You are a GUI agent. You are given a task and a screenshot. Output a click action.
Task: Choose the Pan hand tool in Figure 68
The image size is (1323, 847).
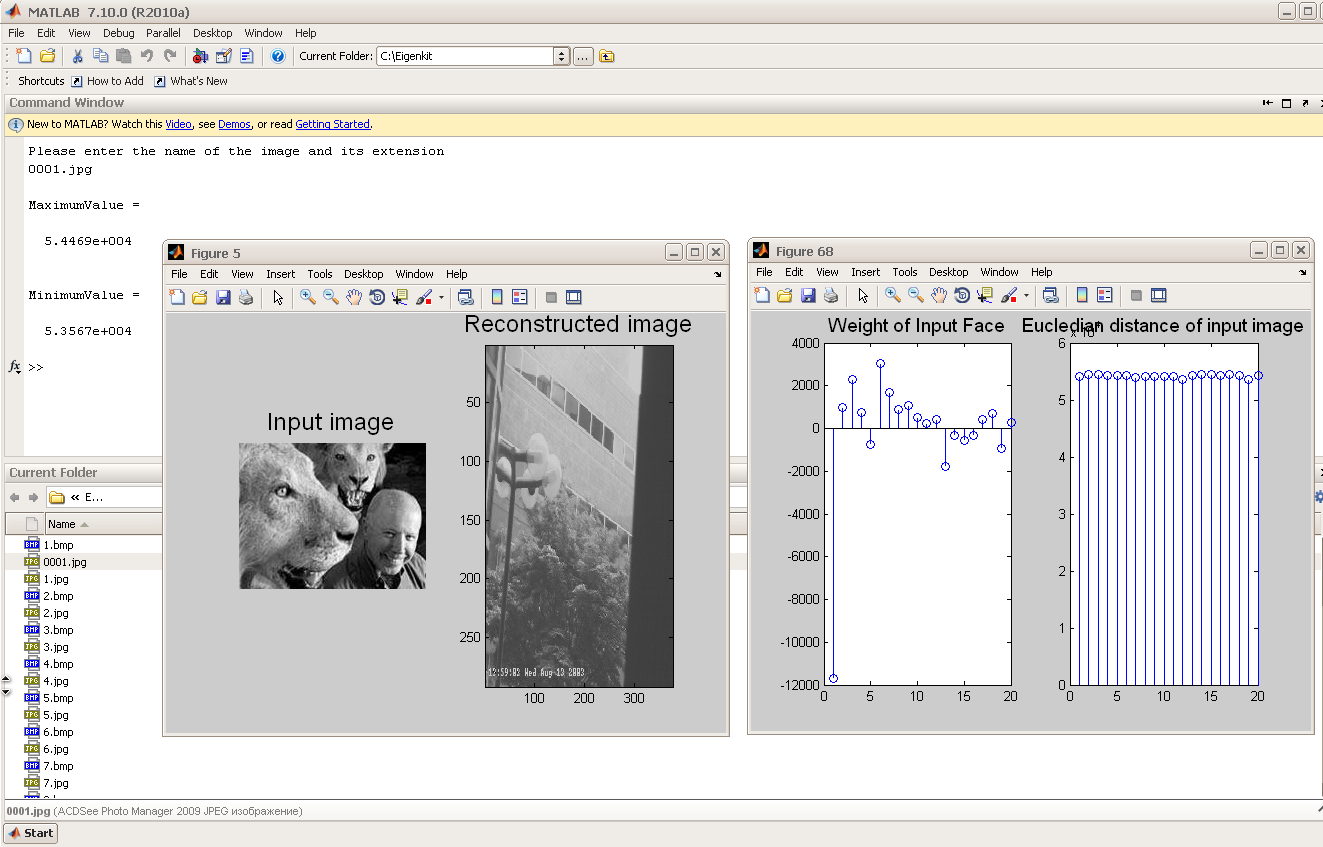coord(939,295)
